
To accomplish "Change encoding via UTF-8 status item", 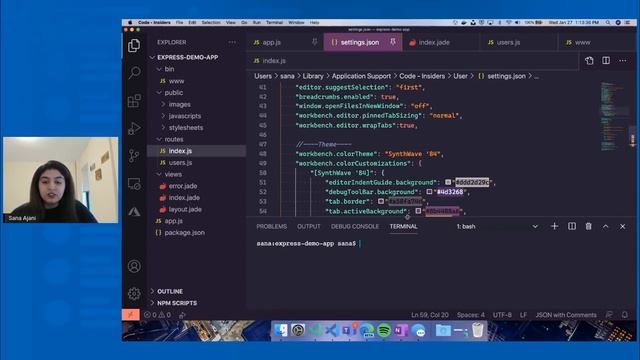I will click(502, 315).
